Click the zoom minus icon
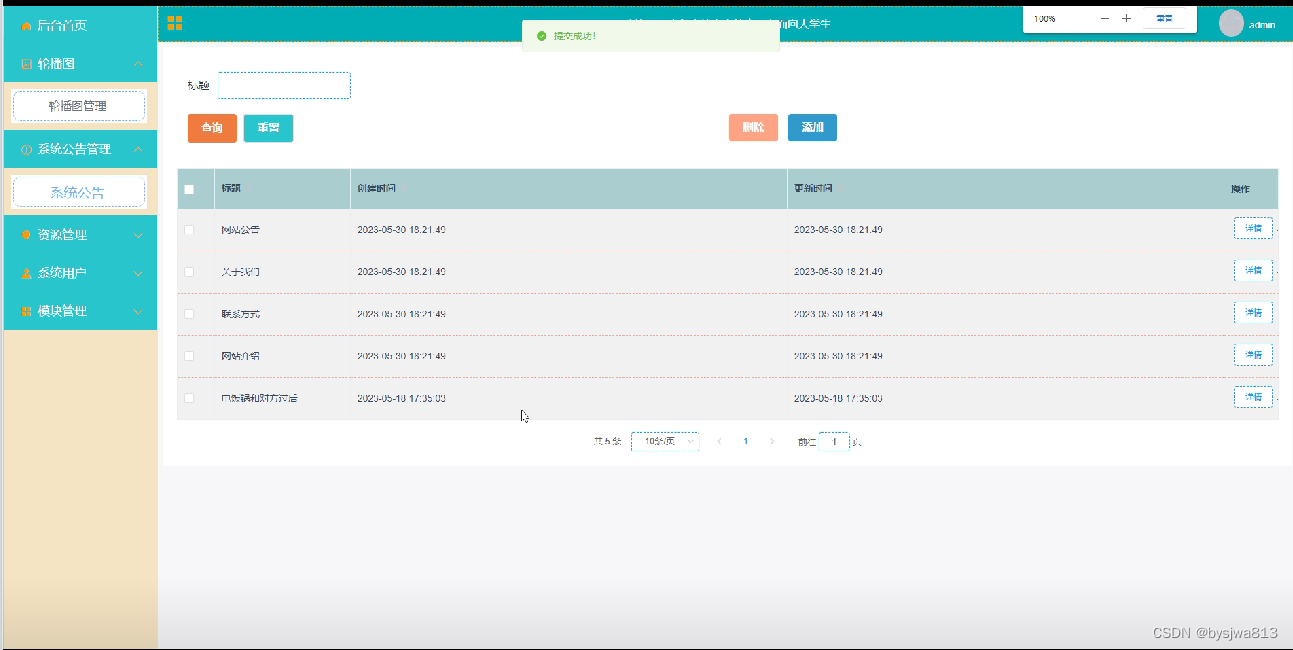 pyautogui.click(x=1105, y=18)
